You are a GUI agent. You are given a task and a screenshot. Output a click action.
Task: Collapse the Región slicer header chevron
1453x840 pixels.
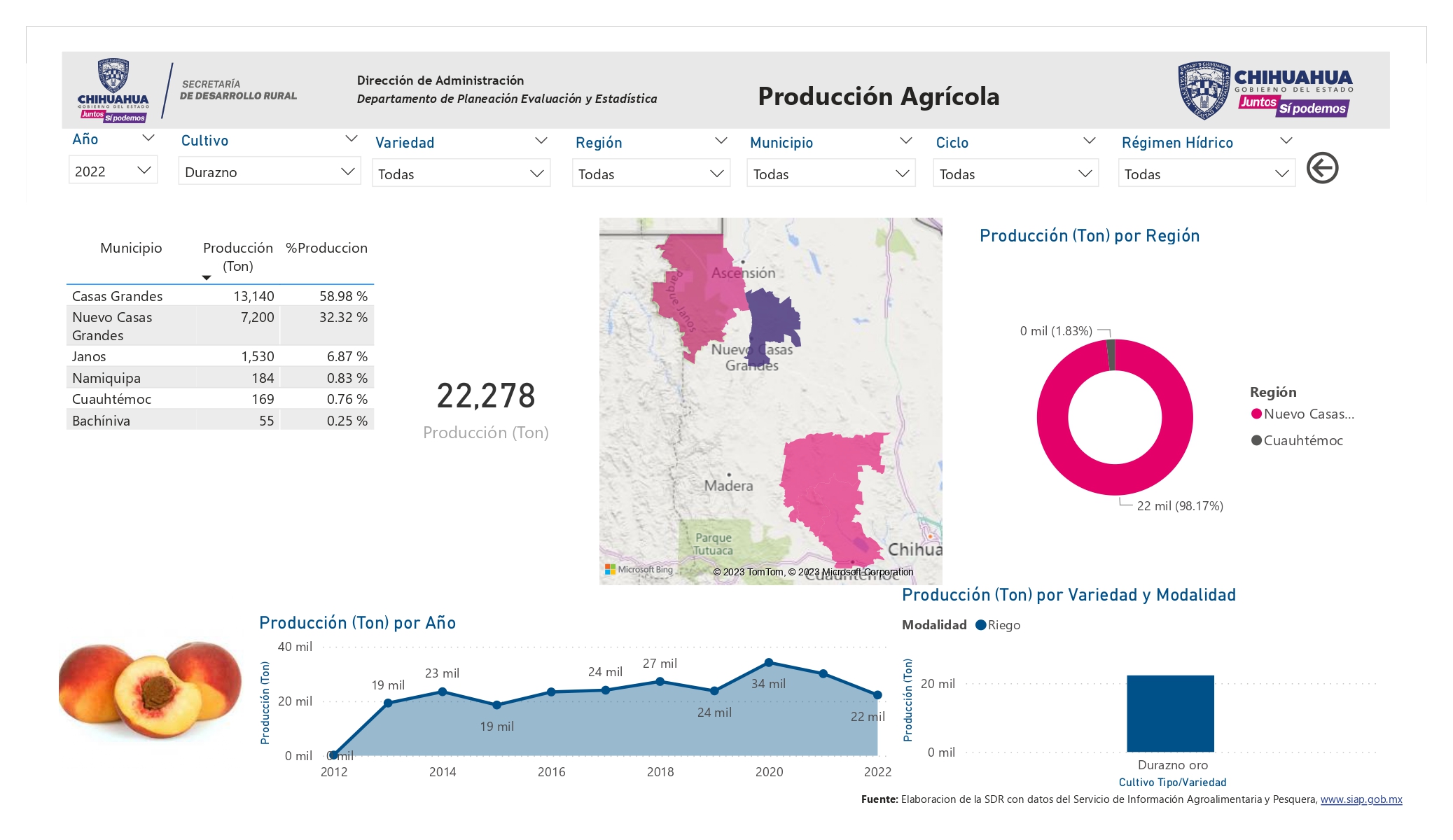click(721, 141)
